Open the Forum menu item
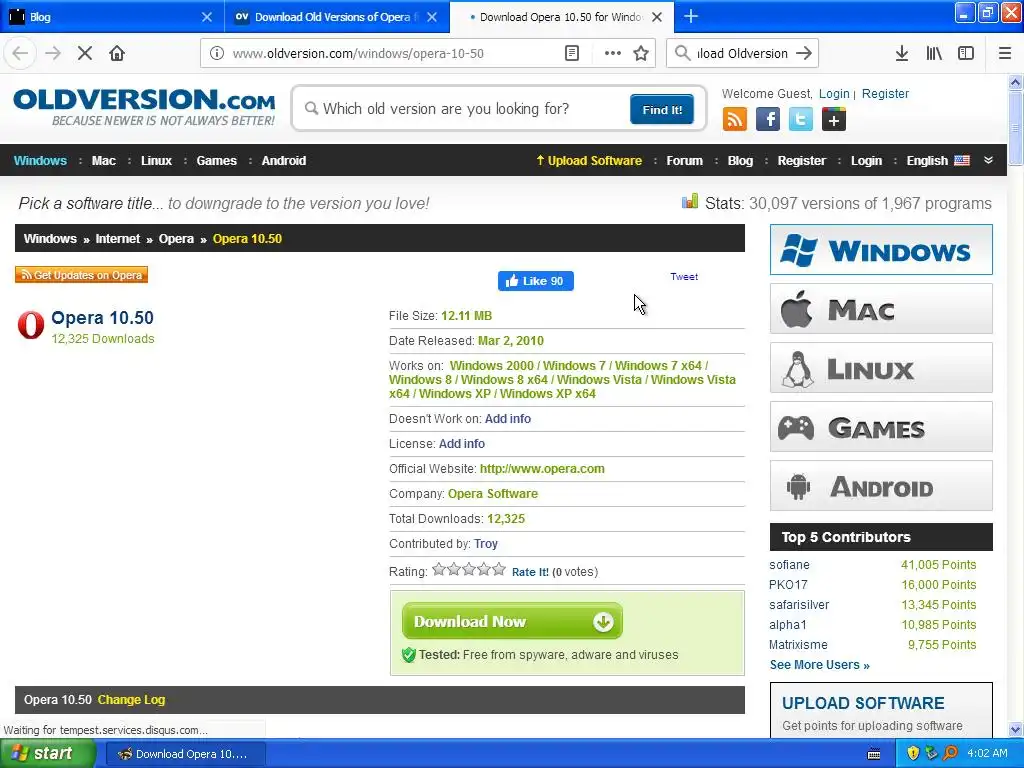The height and width of the screenshot is (768, 1024). coord(684,161)
